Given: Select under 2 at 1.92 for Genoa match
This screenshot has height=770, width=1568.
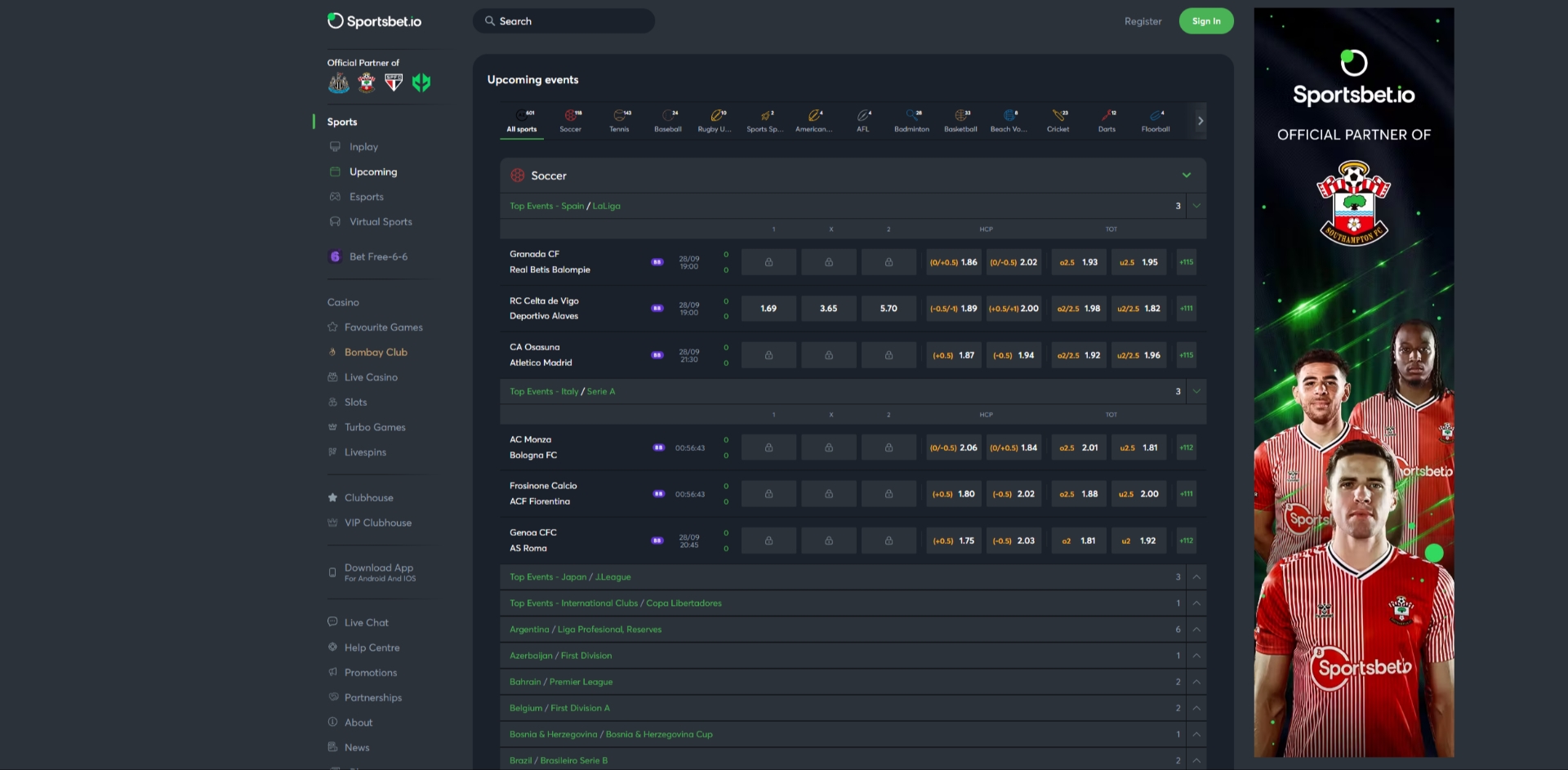Looking at the screenshot, I should tap(1139, 541).
